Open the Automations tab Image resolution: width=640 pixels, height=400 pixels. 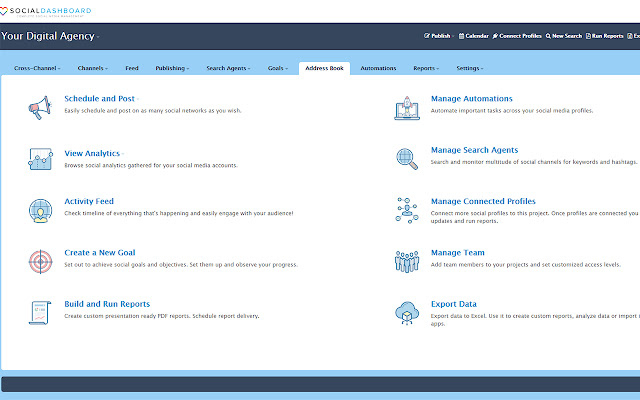tap(378, 69)
